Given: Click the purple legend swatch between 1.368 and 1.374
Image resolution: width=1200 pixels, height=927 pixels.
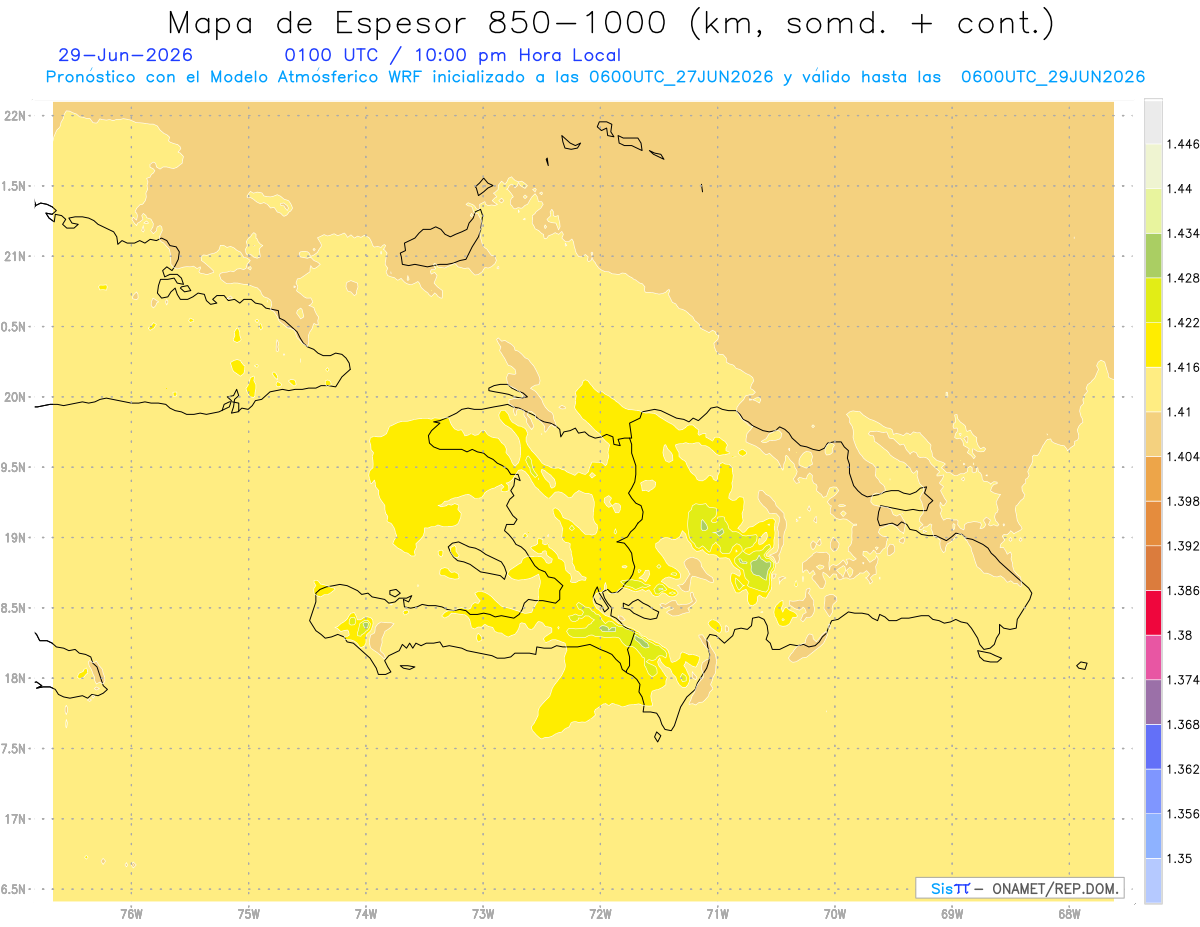Looking at the screenshot, I should (1153, 702).
